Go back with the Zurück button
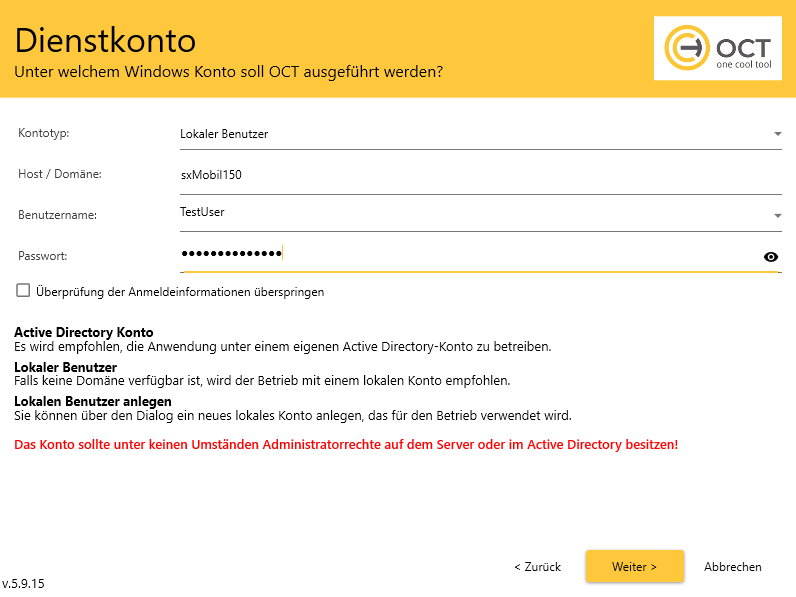Image resolution: width=796 pixels, height=597 pixels. (537, 566)
